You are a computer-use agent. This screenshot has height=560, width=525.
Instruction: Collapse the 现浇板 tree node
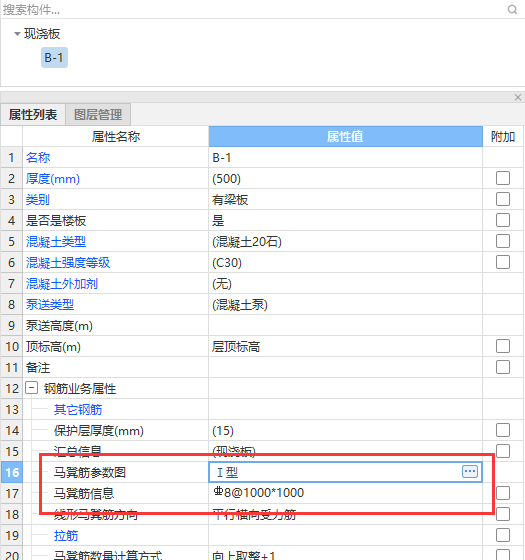click(x=17, y=34)
